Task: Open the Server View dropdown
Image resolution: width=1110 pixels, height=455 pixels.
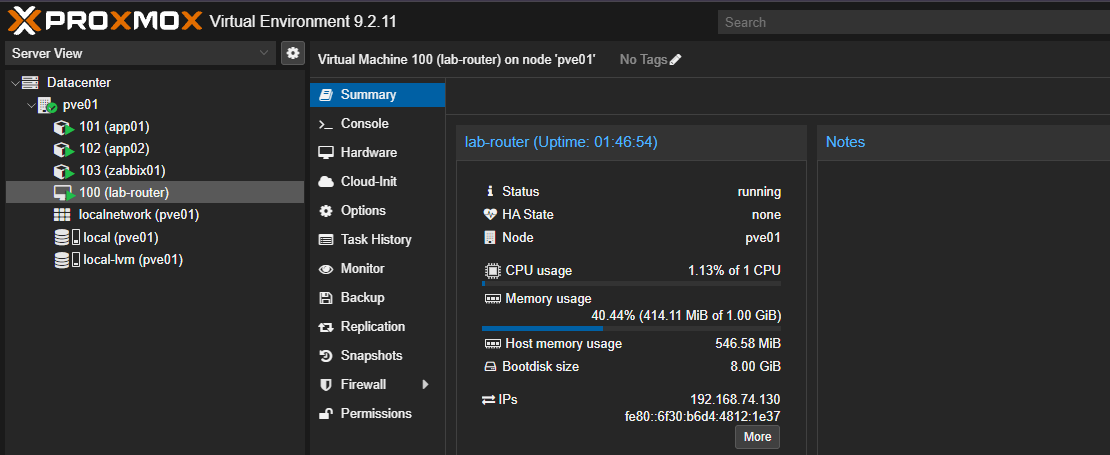Action: click(140, 53)
